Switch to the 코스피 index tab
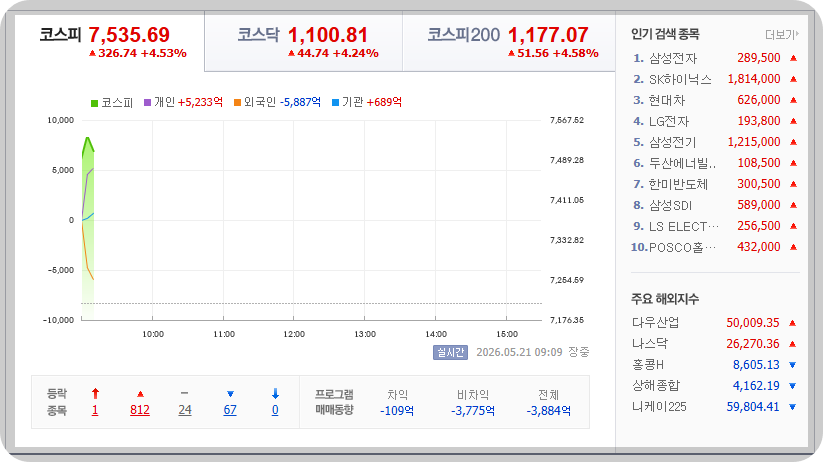This screenshot has height=462, width=823. click(x=110, y=41)
